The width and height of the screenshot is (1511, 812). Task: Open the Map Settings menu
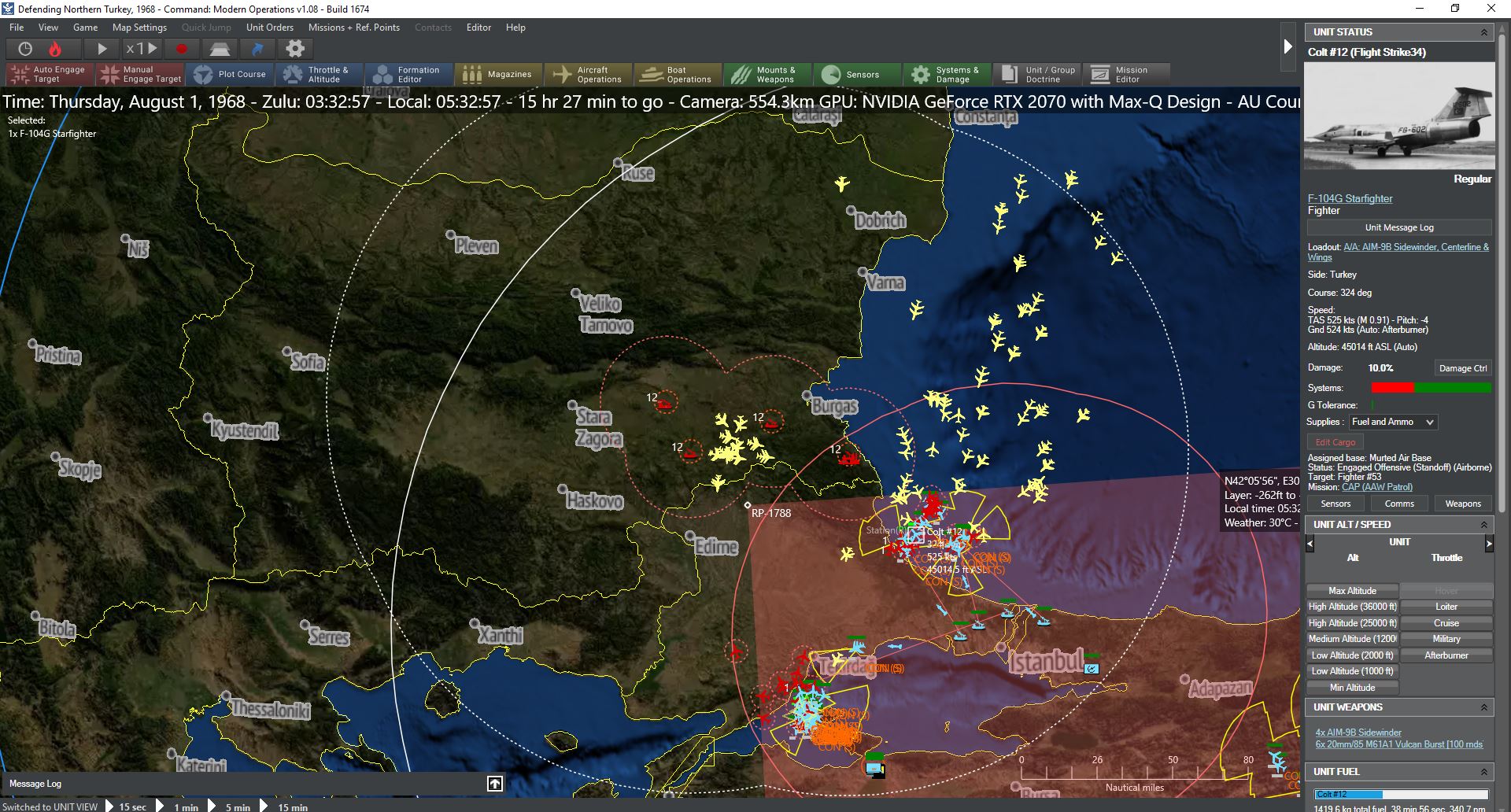139,28
